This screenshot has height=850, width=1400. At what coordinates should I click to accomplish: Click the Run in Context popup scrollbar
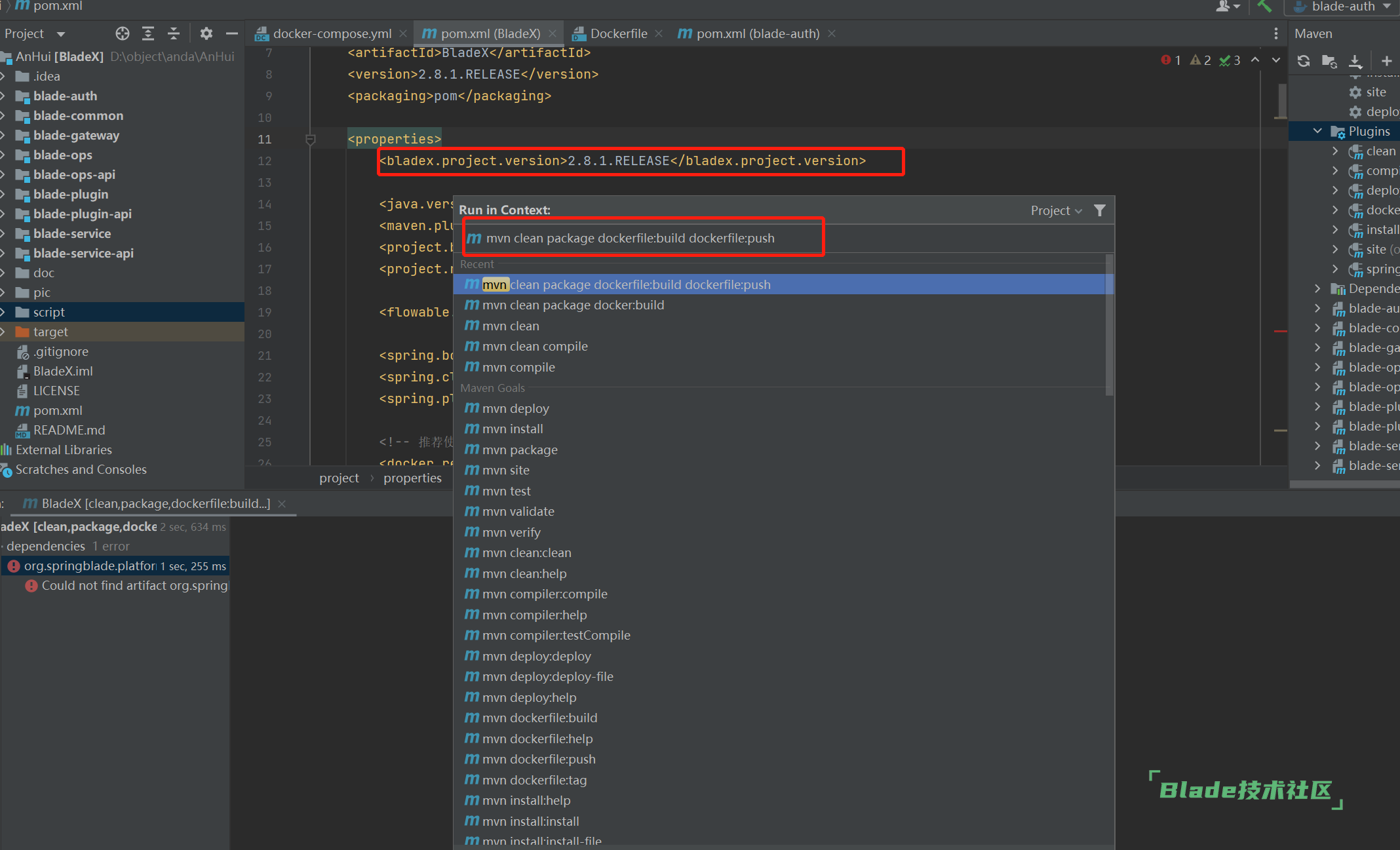[x=1110, y=325]
